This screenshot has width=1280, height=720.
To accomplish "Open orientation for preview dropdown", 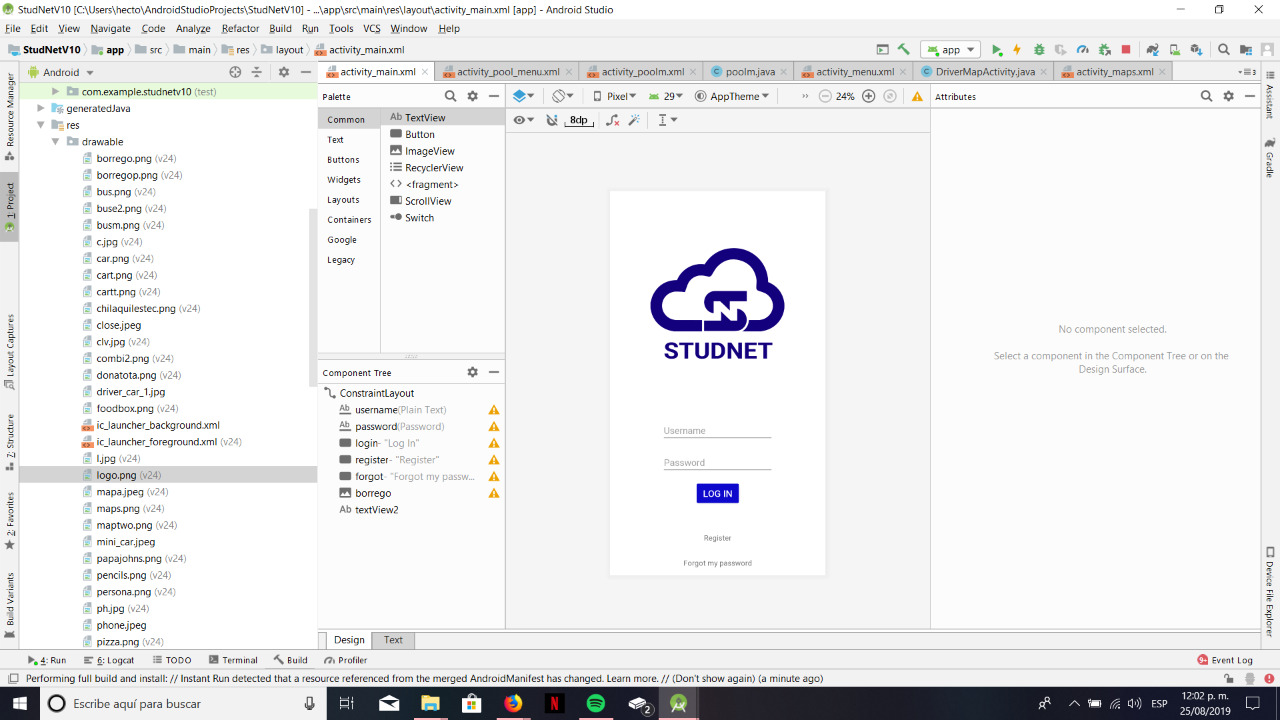I will tap(564, 96).
